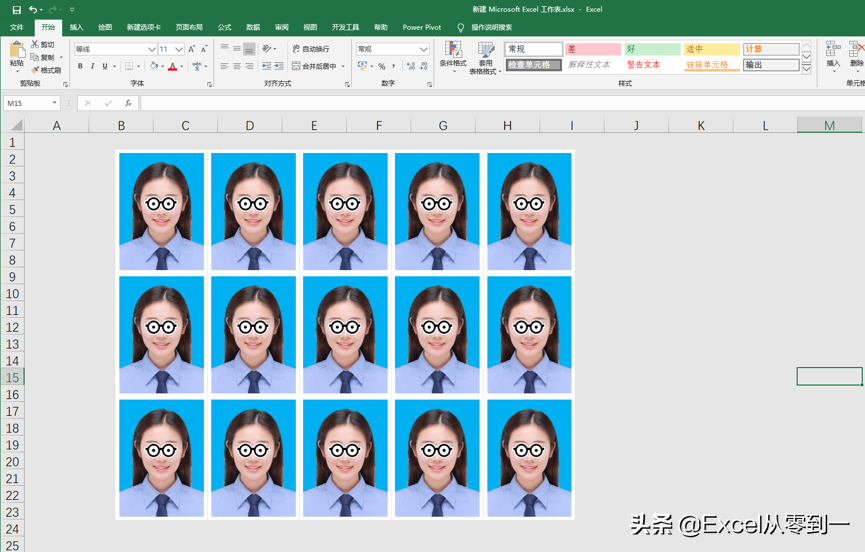Screen dimensions: 865x552
Task: Click the phonetic guide (wén) icon
Action: (x=197, y=66)
